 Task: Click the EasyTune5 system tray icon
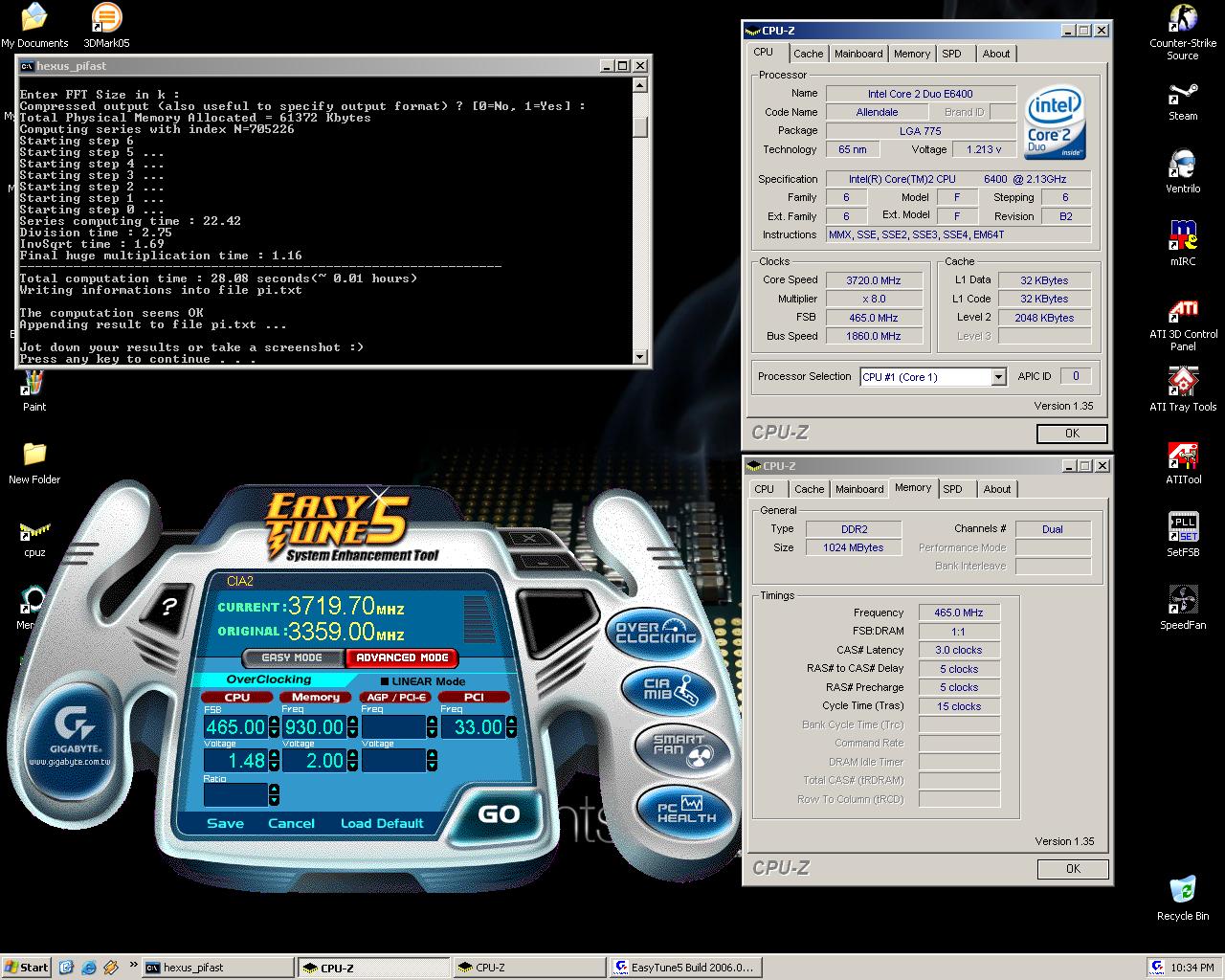(x=1157, y=968)
